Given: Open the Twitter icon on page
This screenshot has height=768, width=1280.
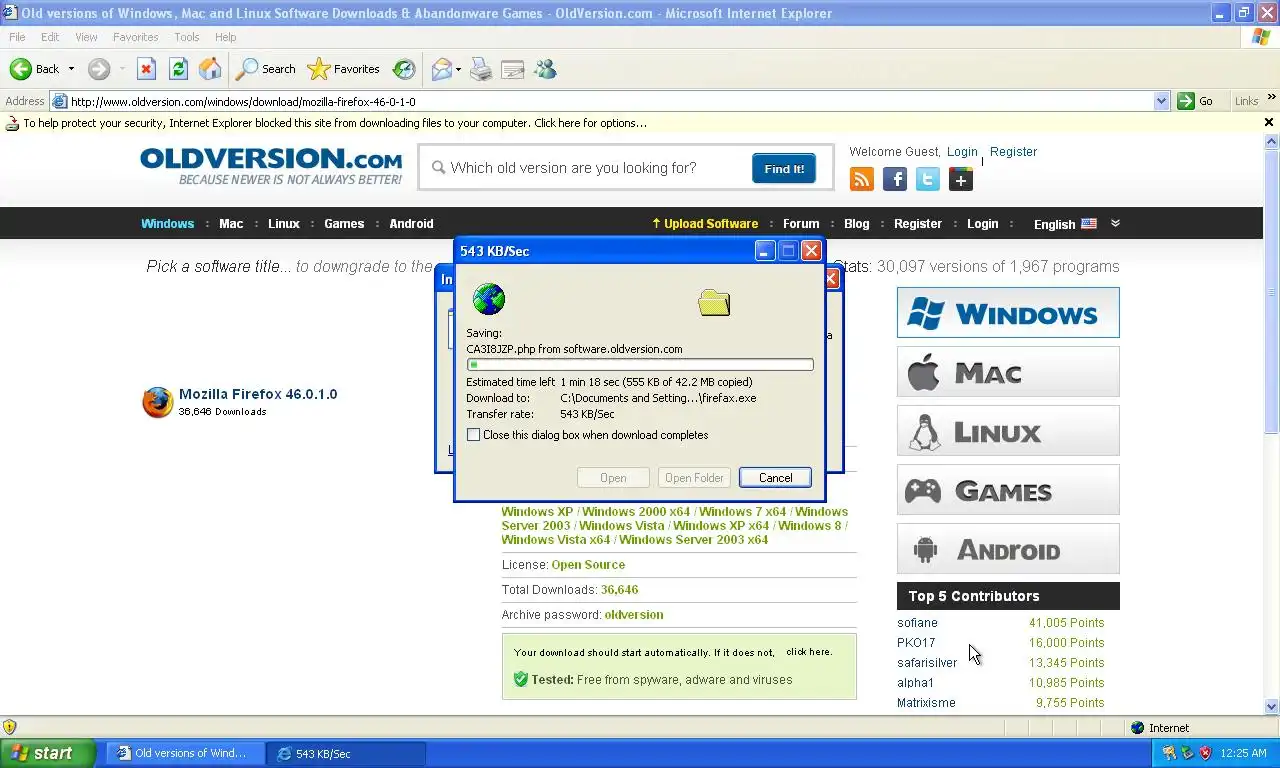Looking at the screenshot, I should [x=928, y=179].
